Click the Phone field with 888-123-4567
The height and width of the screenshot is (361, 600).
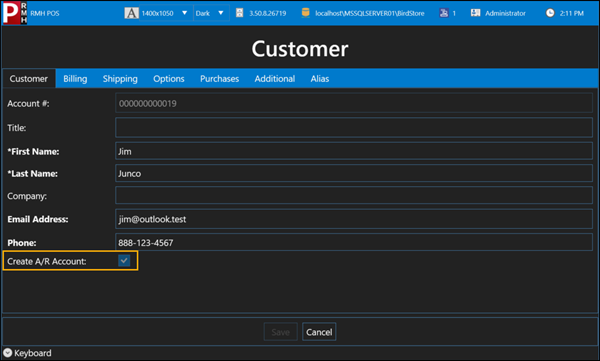pyautogui.click(x=354, y=242)
